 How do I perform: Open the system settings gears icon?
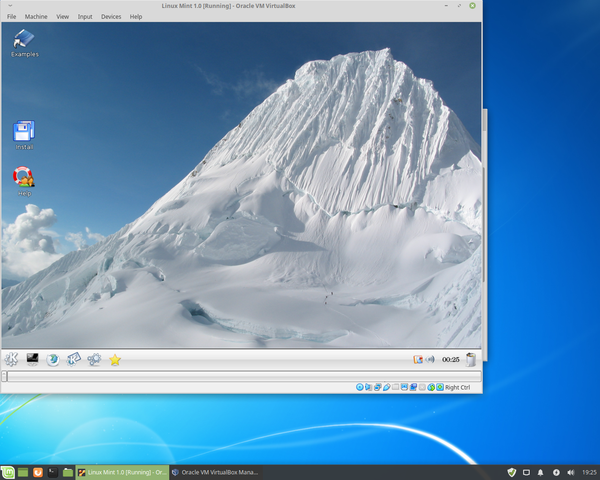[94, 359]
